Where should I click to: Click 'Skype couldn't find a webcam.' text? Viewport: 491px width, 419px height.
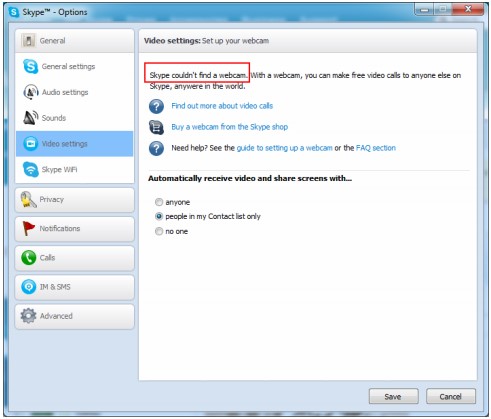point(198,75)
